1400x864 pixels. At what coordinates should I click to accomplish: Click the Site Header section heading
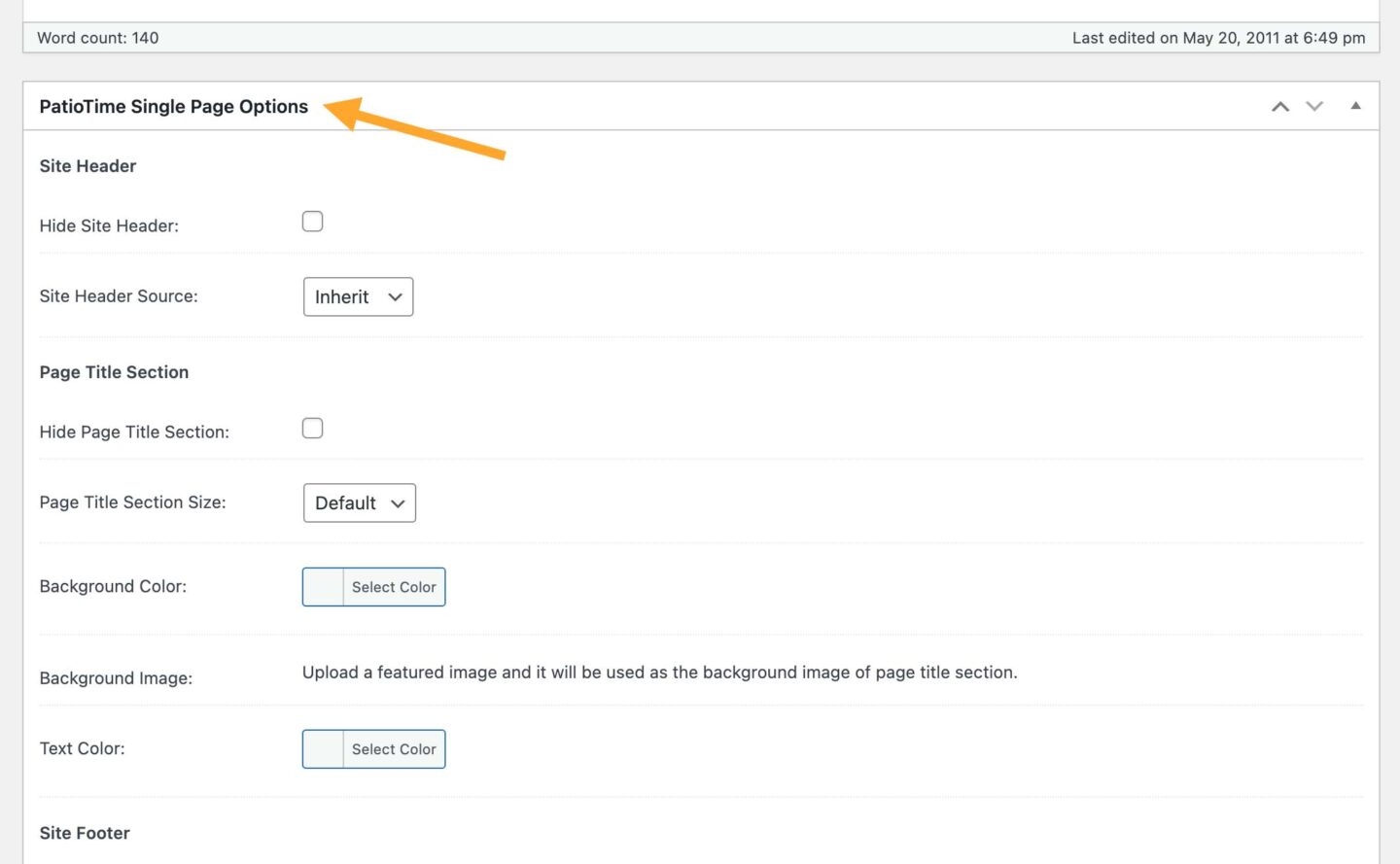[87, 165]
